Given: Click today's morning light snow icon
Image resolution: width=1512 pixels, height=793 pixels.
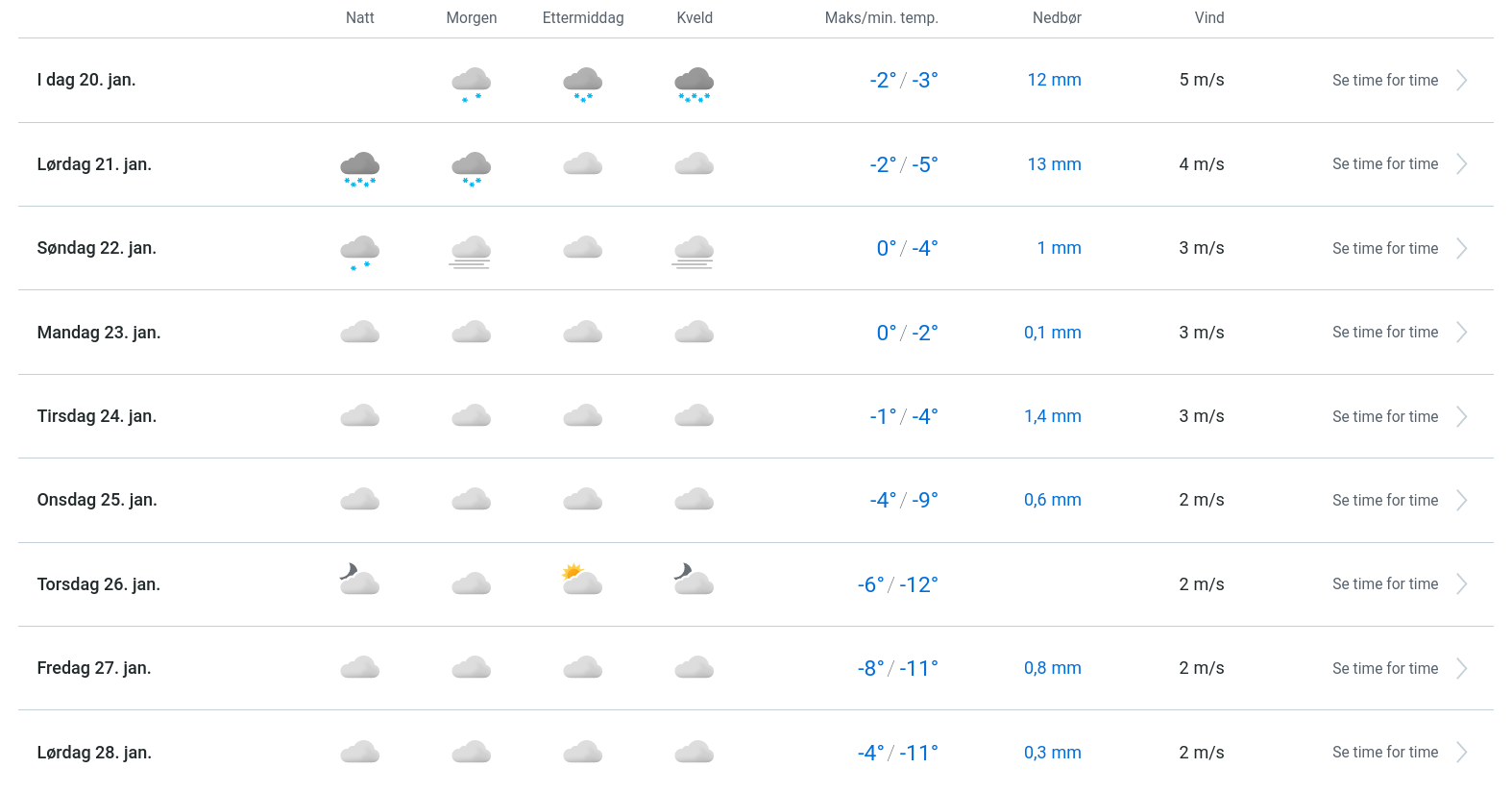Looking at the screenshot, I should [471, 83].
